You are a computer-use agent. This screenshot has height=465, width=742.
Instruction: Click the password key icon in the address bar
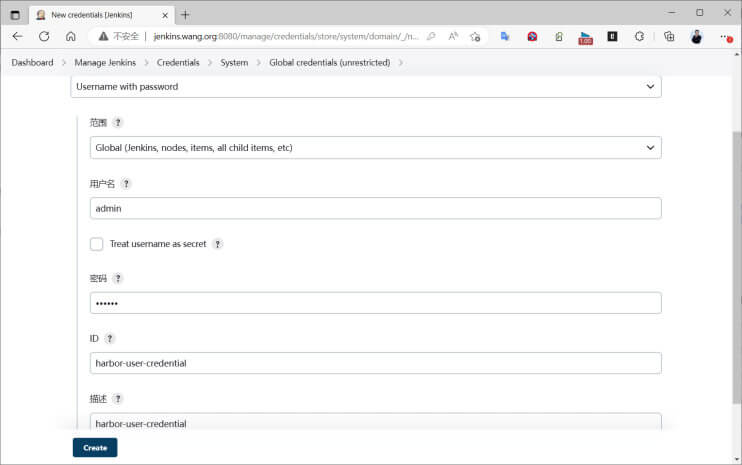coord(431,36)
